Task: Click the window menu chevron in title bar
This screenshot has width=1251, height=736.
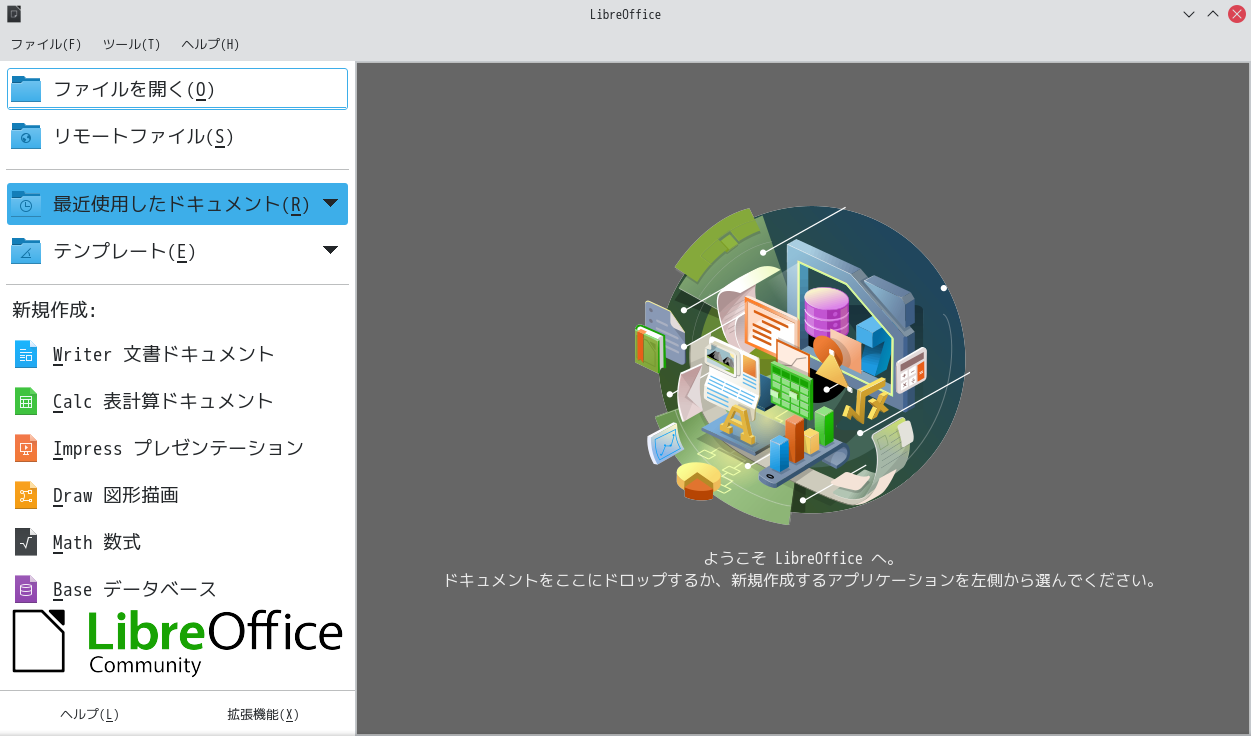Action: pos(1189,14)
